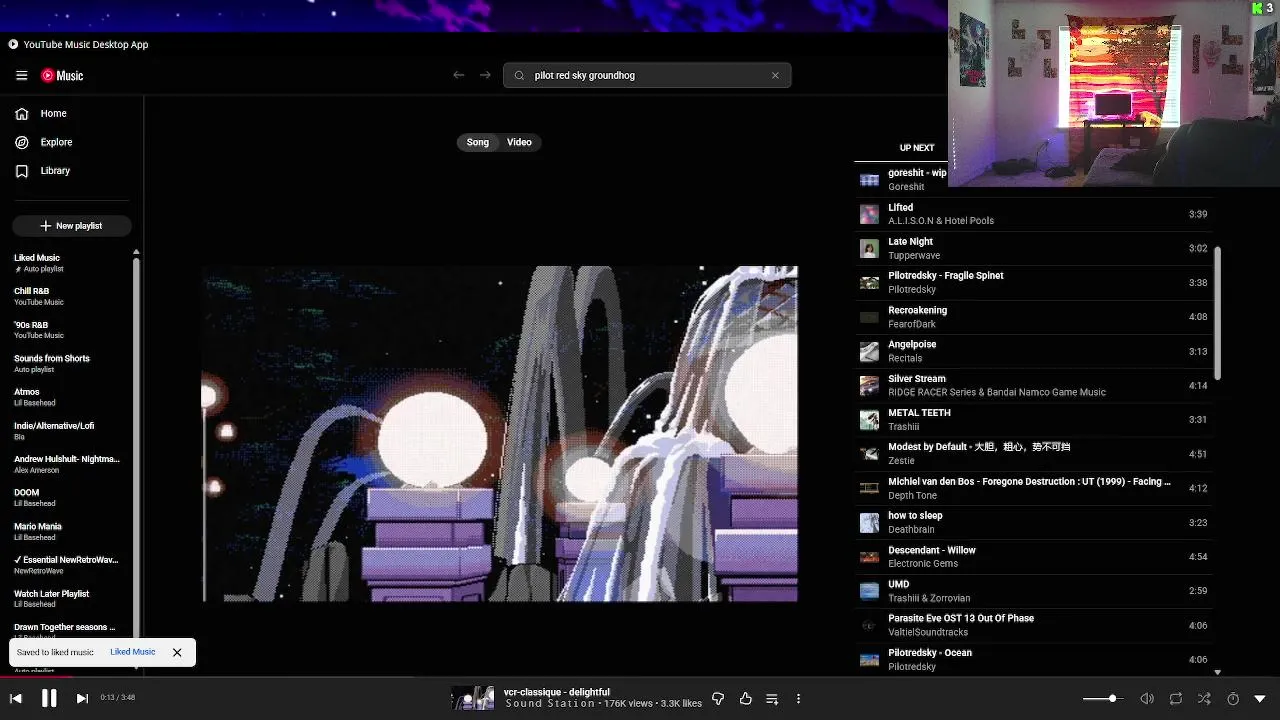Click the song progress bar
The image size is (1280, 720).
640,677
